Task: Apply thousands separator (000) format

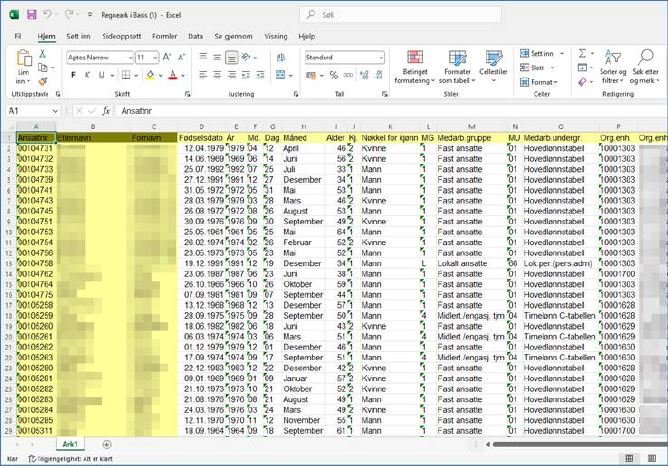Action: click(x=348, y=75)
